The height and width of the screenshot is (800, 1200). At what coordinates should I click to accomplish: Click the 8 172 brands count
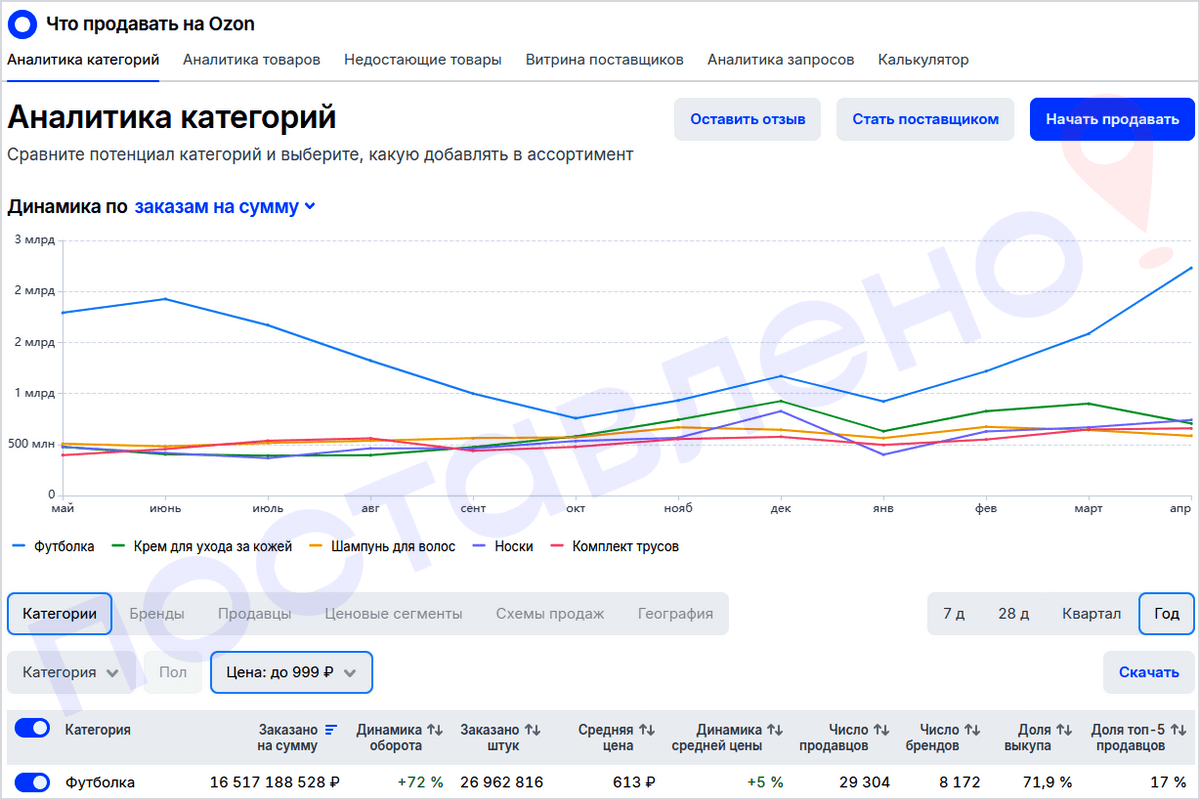pyautogui.click(x=959, y=782)
